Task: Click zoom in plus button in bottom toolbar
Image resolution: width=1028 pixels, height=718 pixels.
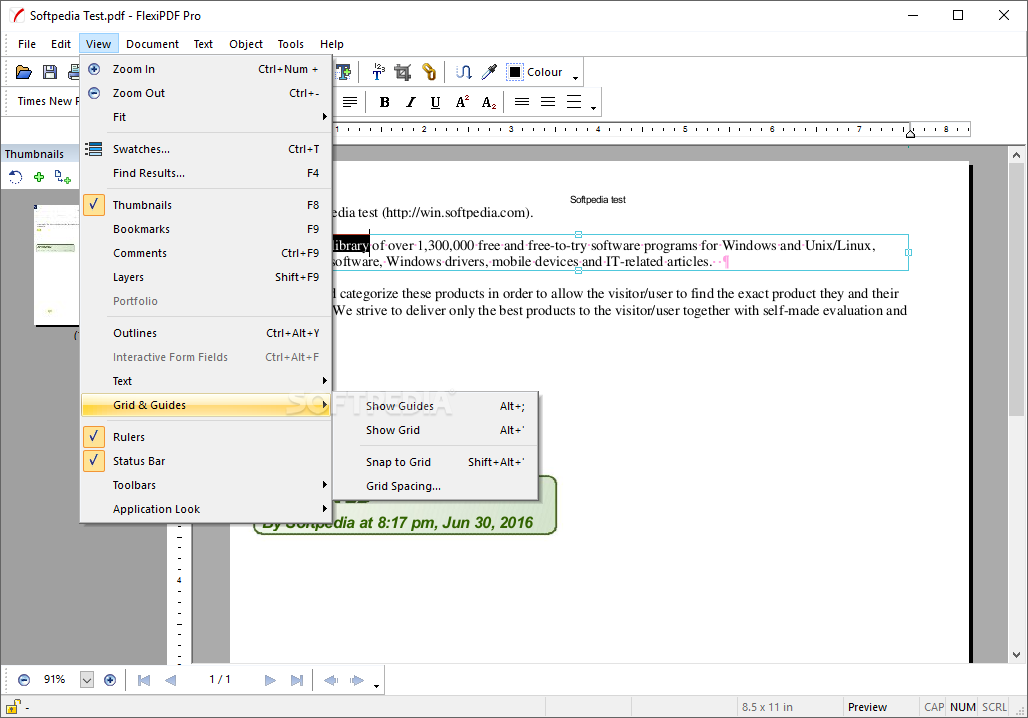Action: click(110, 680)
